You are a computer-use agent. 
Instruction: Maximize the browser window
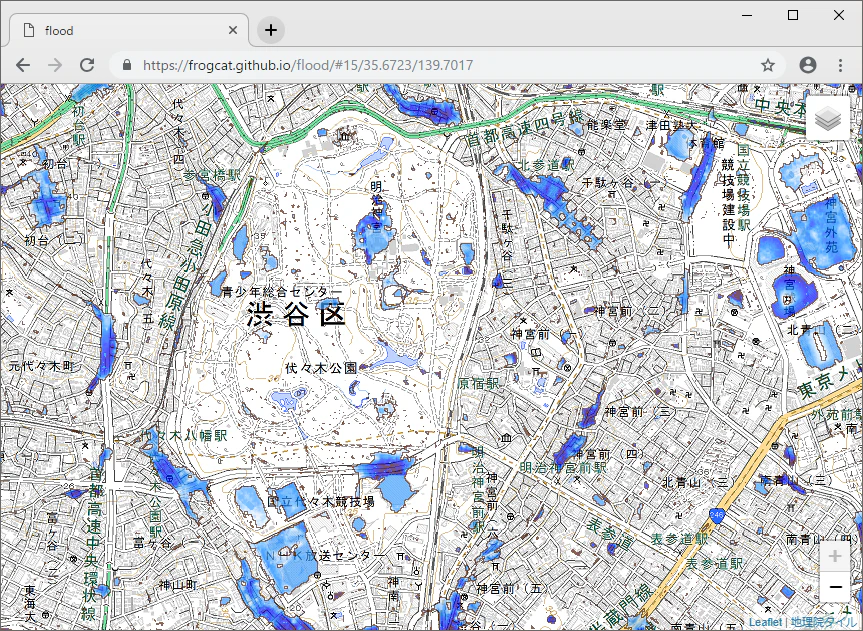pos(793,15)
